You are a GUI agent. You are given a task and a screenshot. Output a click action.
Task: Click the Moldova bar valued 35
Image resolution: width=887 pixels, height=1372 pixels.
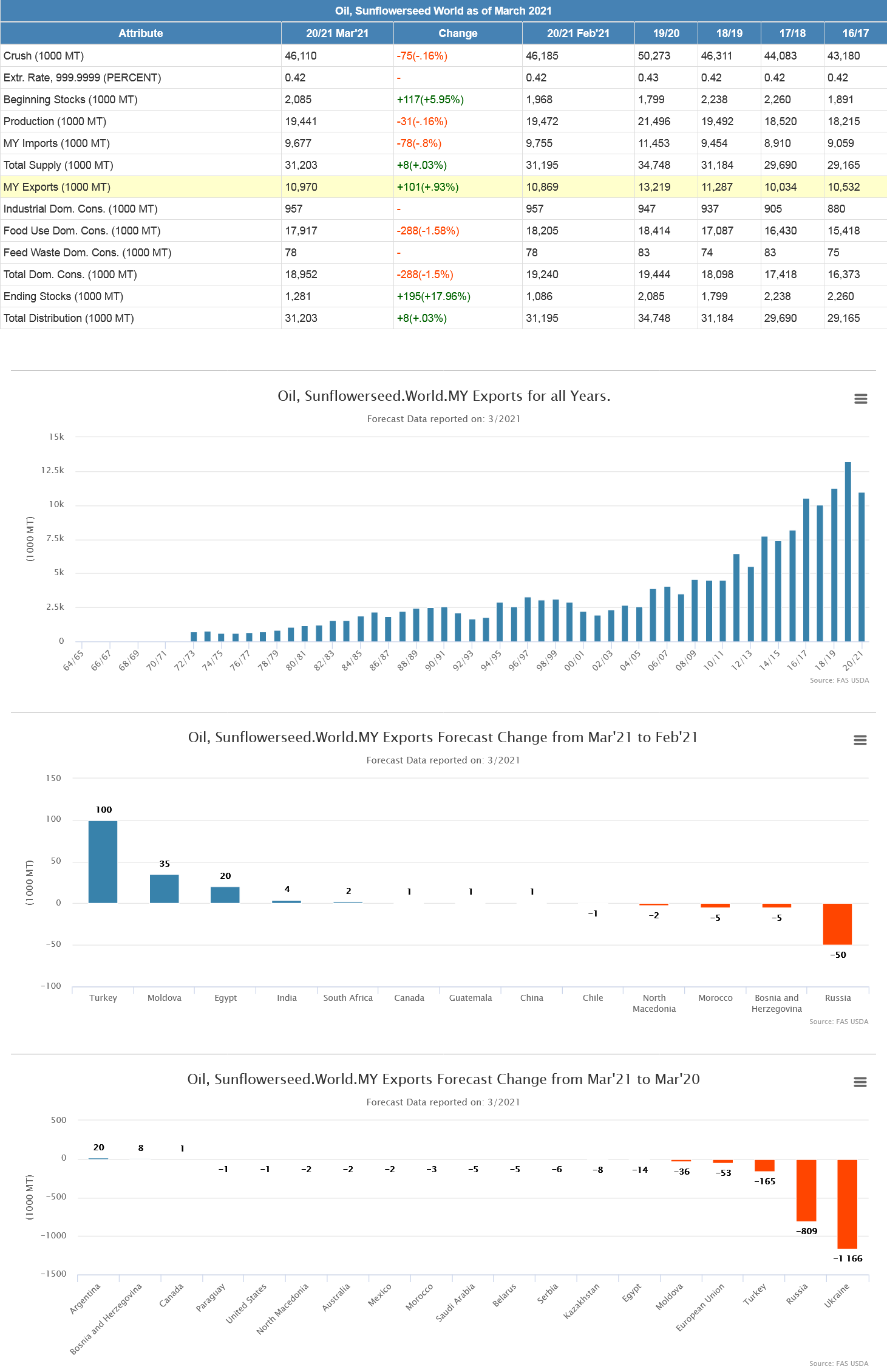click(164, 889)
